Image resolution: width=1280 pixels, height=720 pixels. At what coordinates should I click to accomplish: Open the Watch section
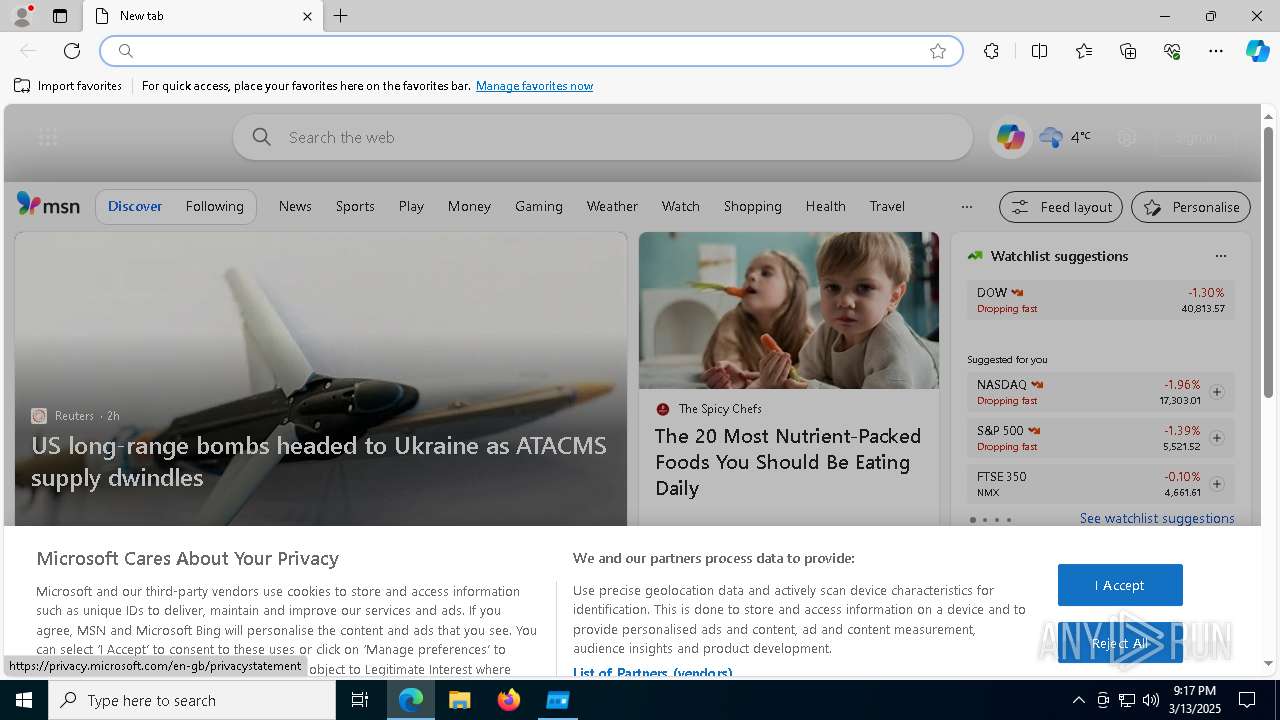coord(681,206)
